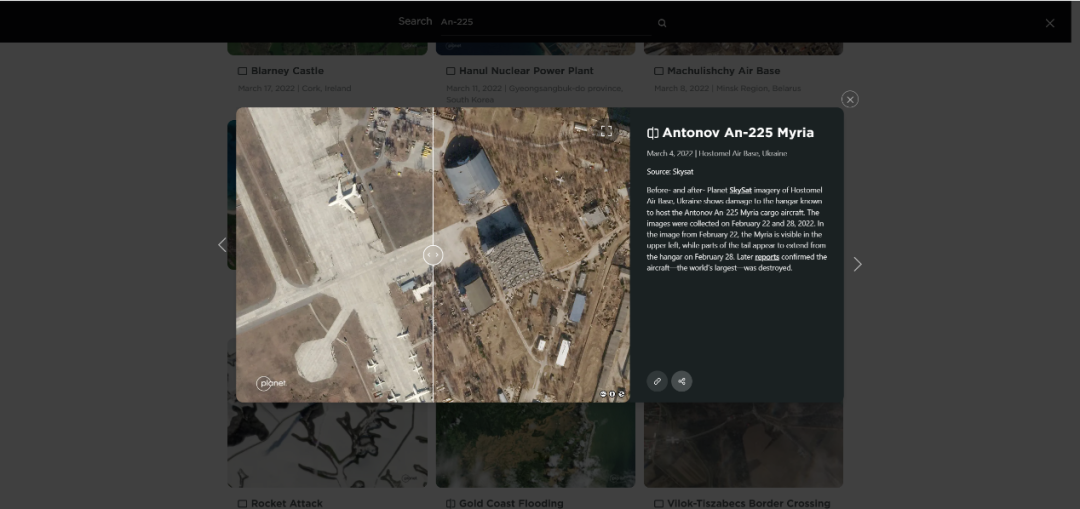Screen dimensions: 1080x509
Task: Click the share icon button
Action: pyautogui.click(x=682, y=381)
